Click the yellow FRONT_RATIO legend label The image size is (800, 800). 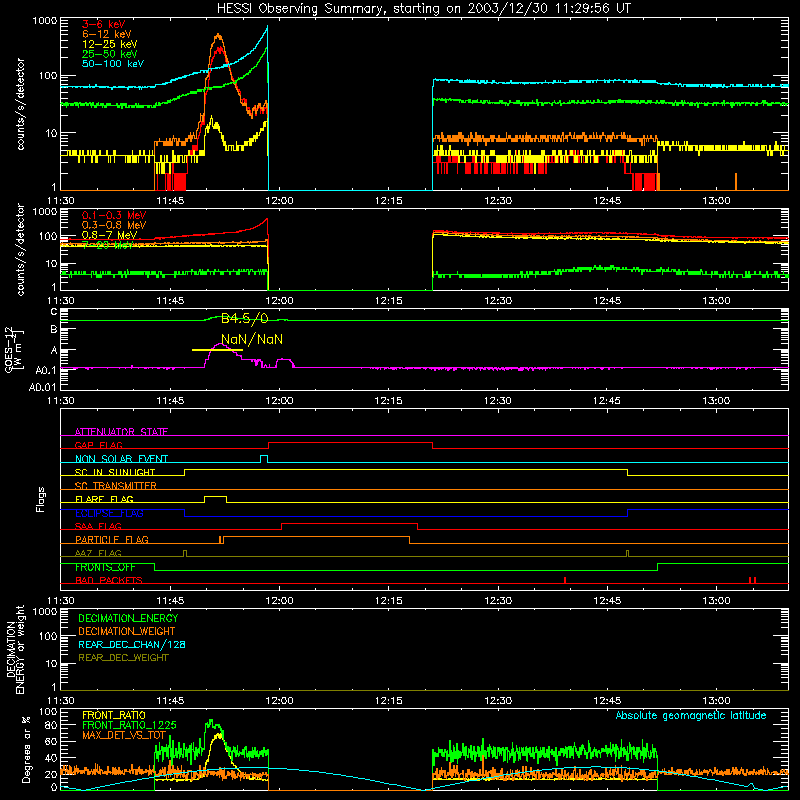point(114,716)
